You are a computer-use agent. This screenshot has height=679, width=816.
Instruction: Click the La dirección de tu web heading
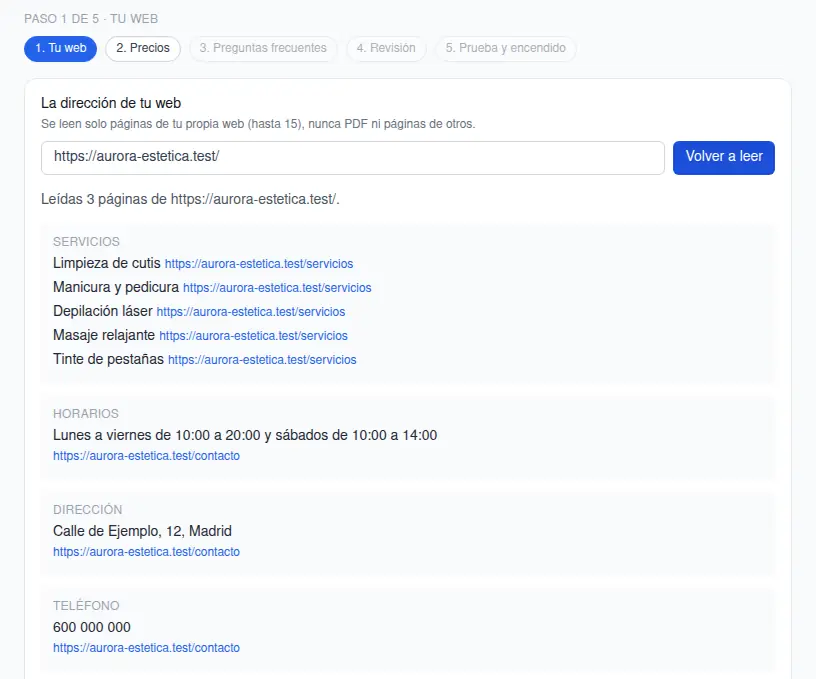click(x=111, y=103)
